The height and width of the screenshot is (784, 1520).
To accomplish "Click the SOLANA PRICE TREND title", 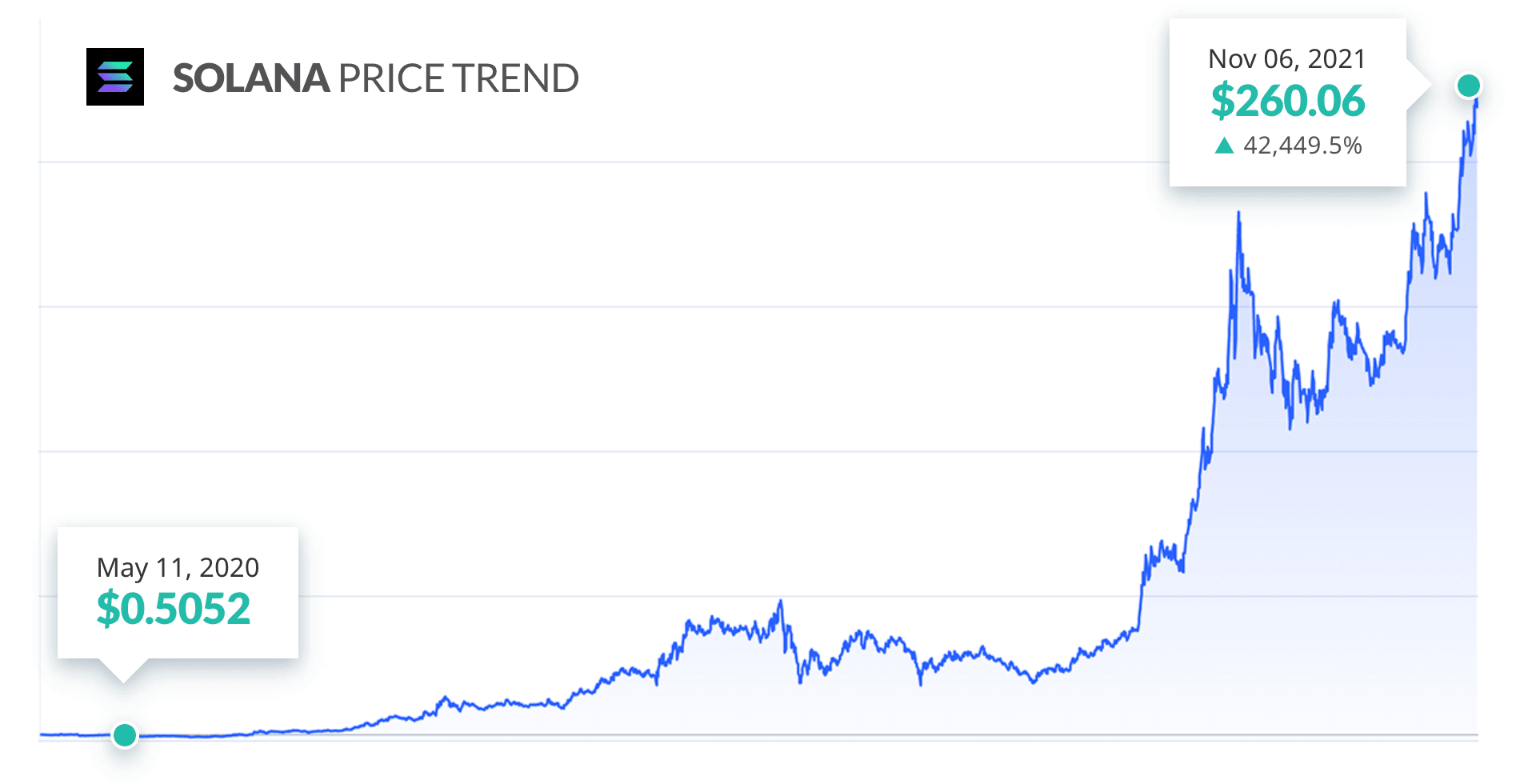I will (376, 78).
